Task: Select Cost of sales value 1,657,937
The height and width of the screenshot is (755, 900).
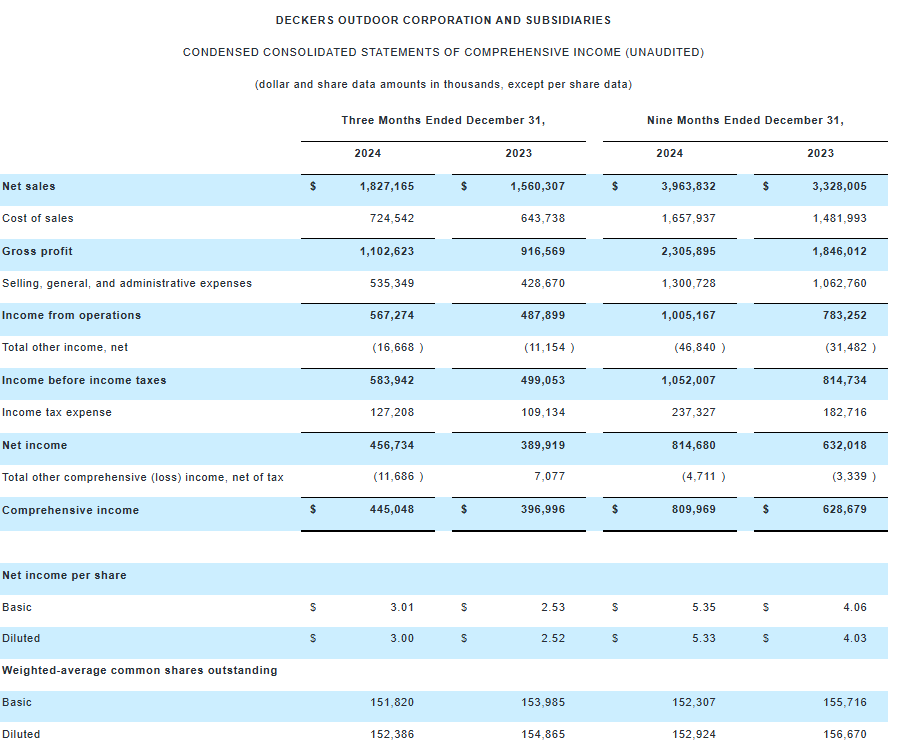Action: click(x=689, y=218)
